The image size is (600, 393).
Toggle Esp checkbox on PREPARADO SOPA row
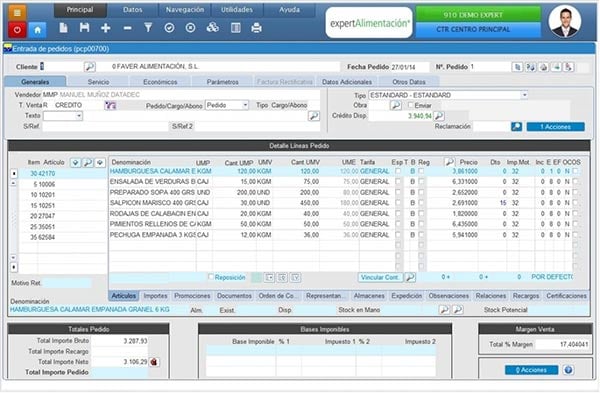398,192
